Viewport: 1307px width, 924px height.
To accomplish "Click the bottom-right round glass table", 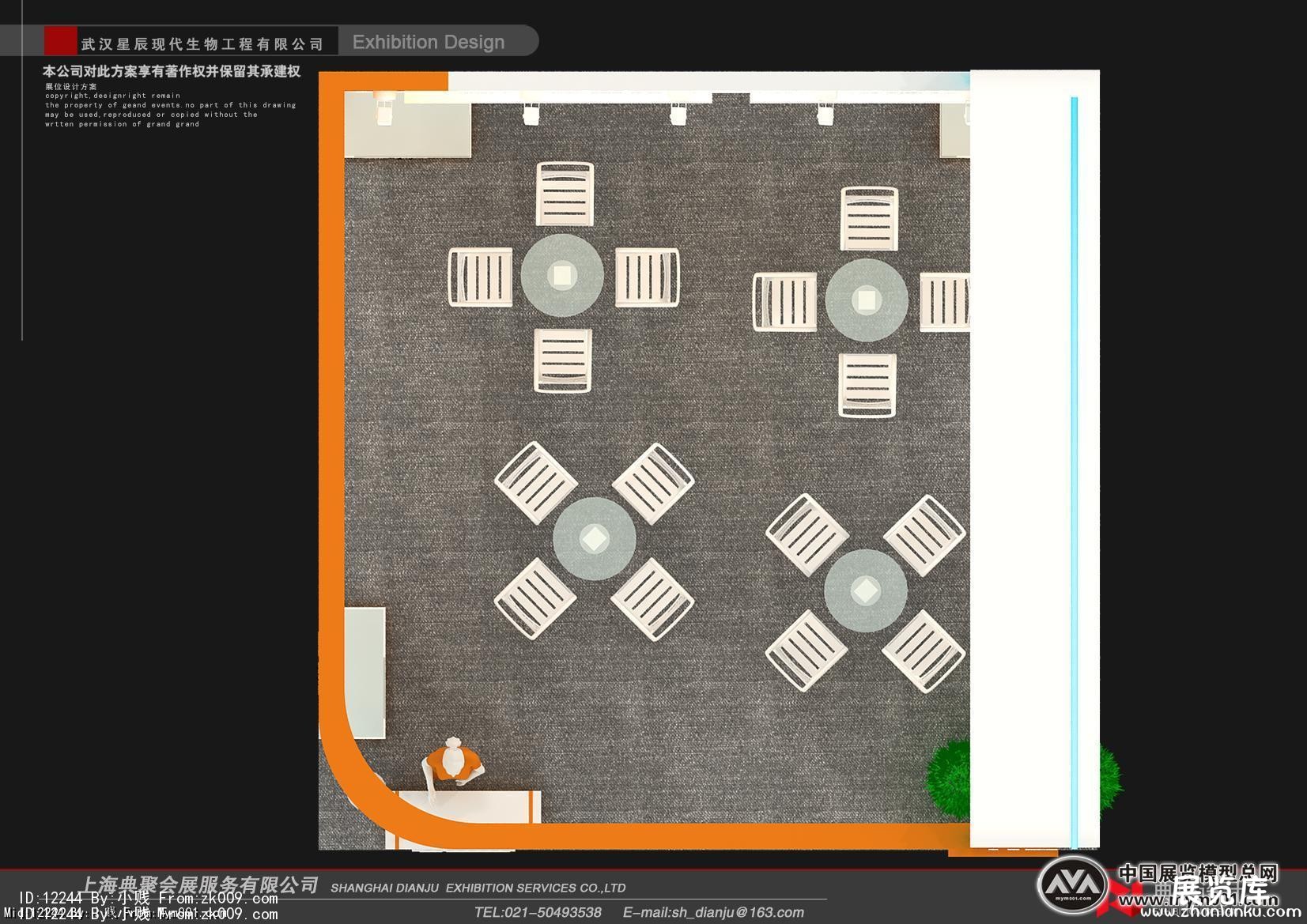I will point(865,590).
